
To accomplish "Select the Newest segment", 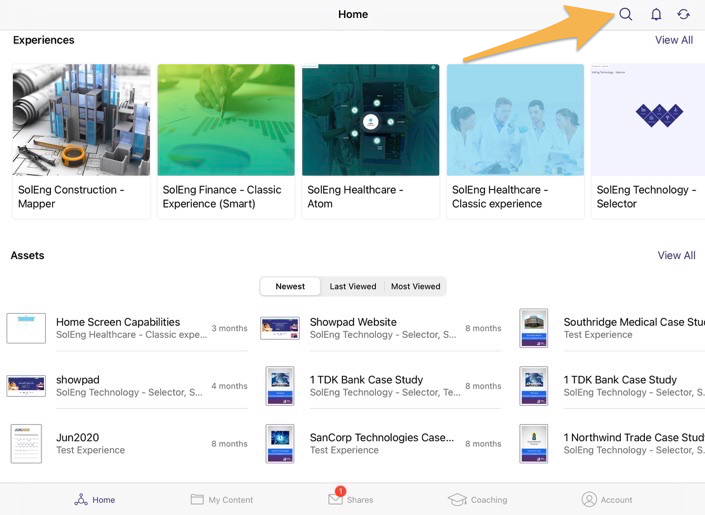I will [x=290, y=286].
